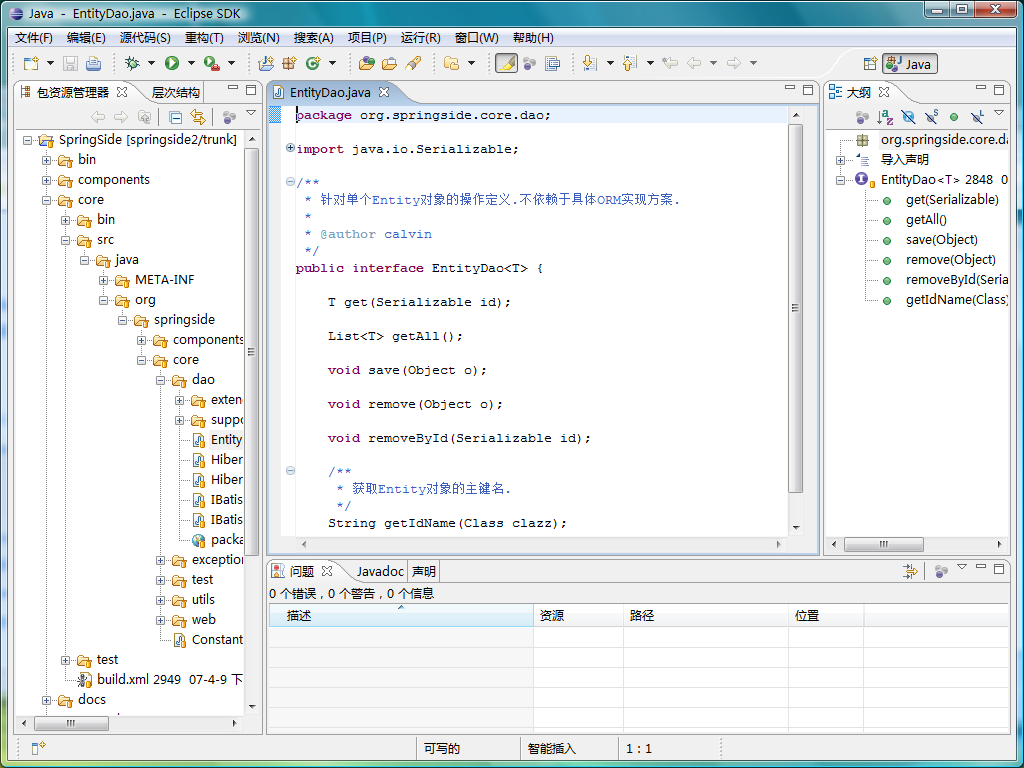This screenshot has height=768, width=1024.
Task: Switch to the Javadoc tab
Action: [x=379, y=571]
